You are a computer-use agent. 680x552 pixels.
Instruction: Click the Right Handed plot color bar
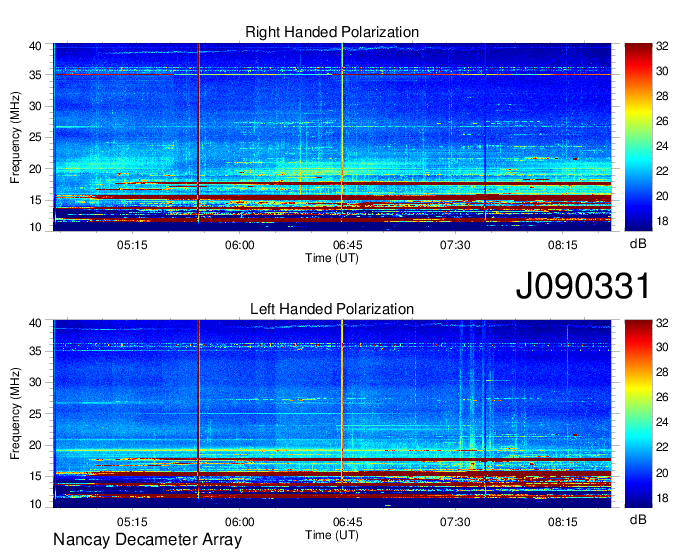pyautogui.click(x=638, y=137)
